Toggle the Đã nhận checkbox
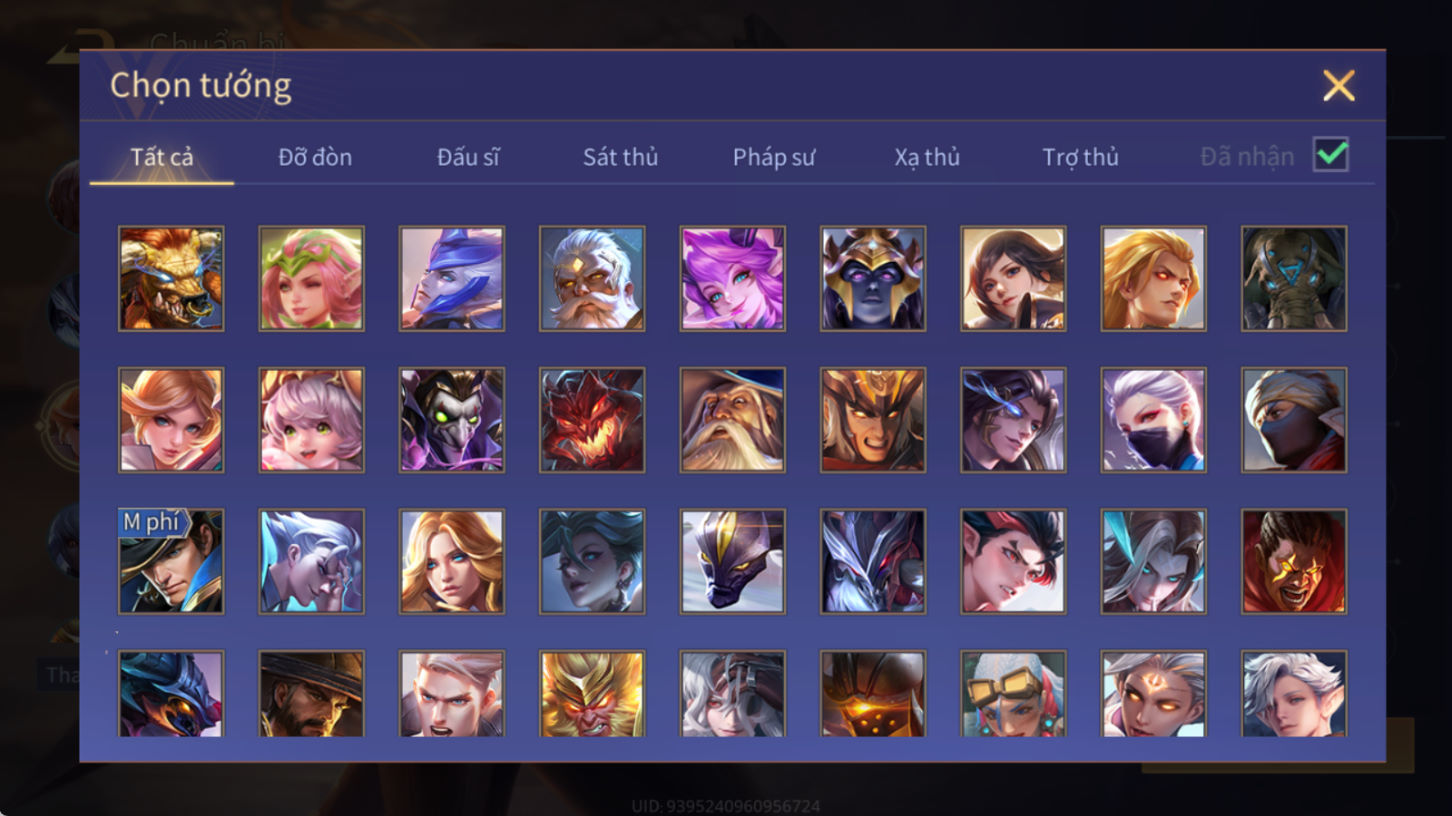Screen dimensions: 1452x816 [1331, 155]
